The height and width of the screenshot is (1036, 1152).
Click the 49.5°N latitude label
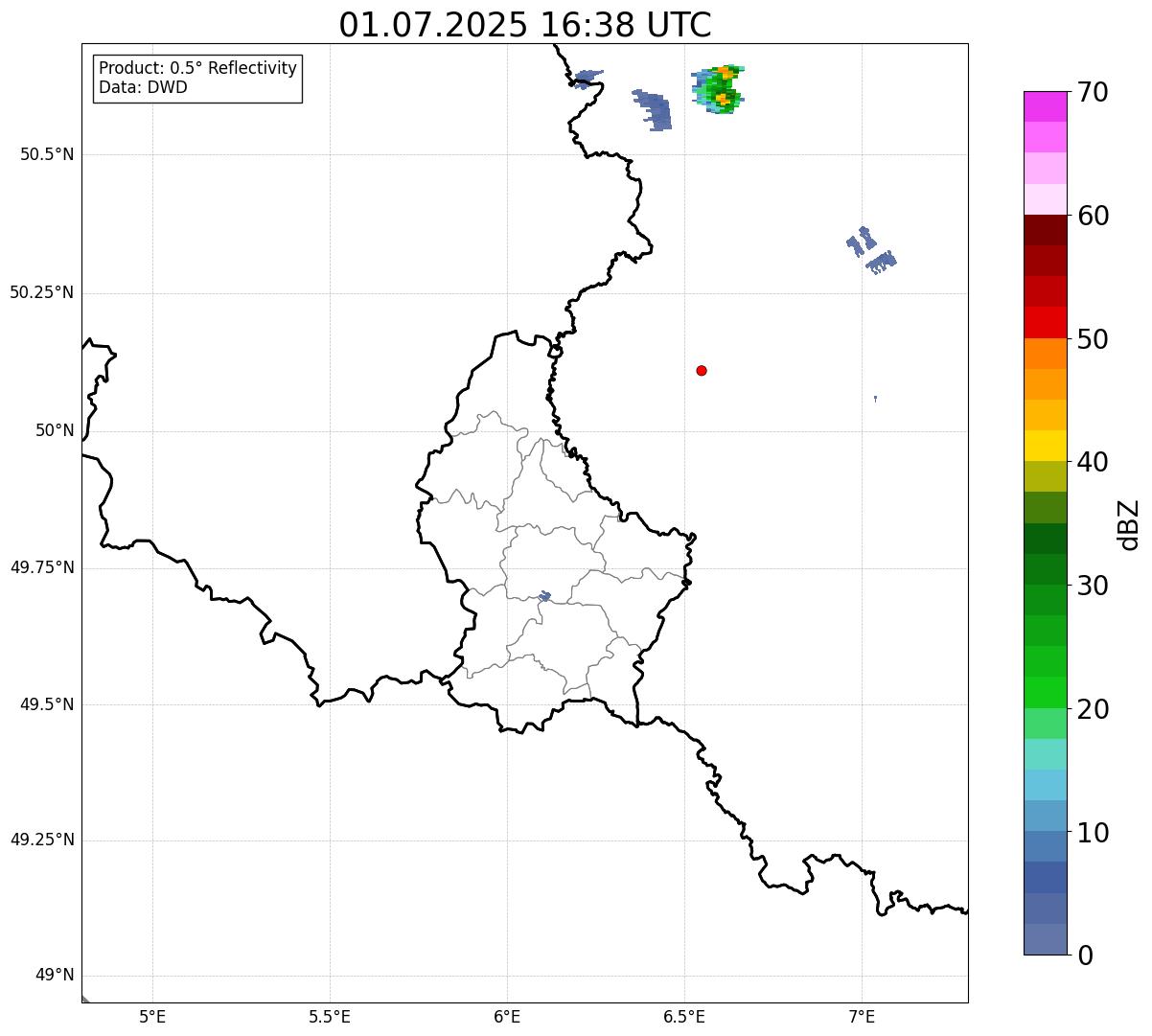[47, 705]
